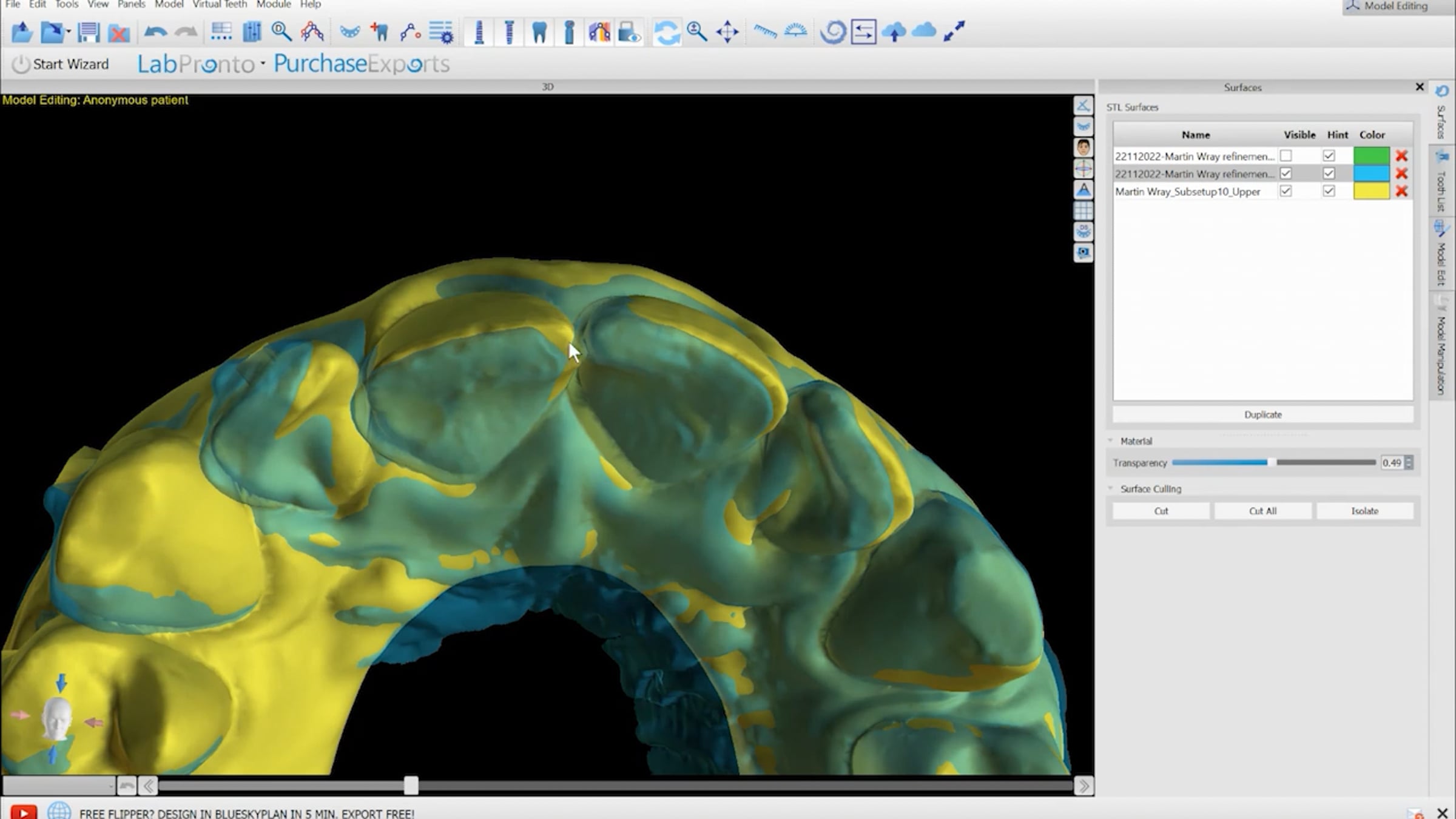The image size is (1456, 819).
Task: Toggle Hint checkbox for first green surface
Action: click(1329, 156)
